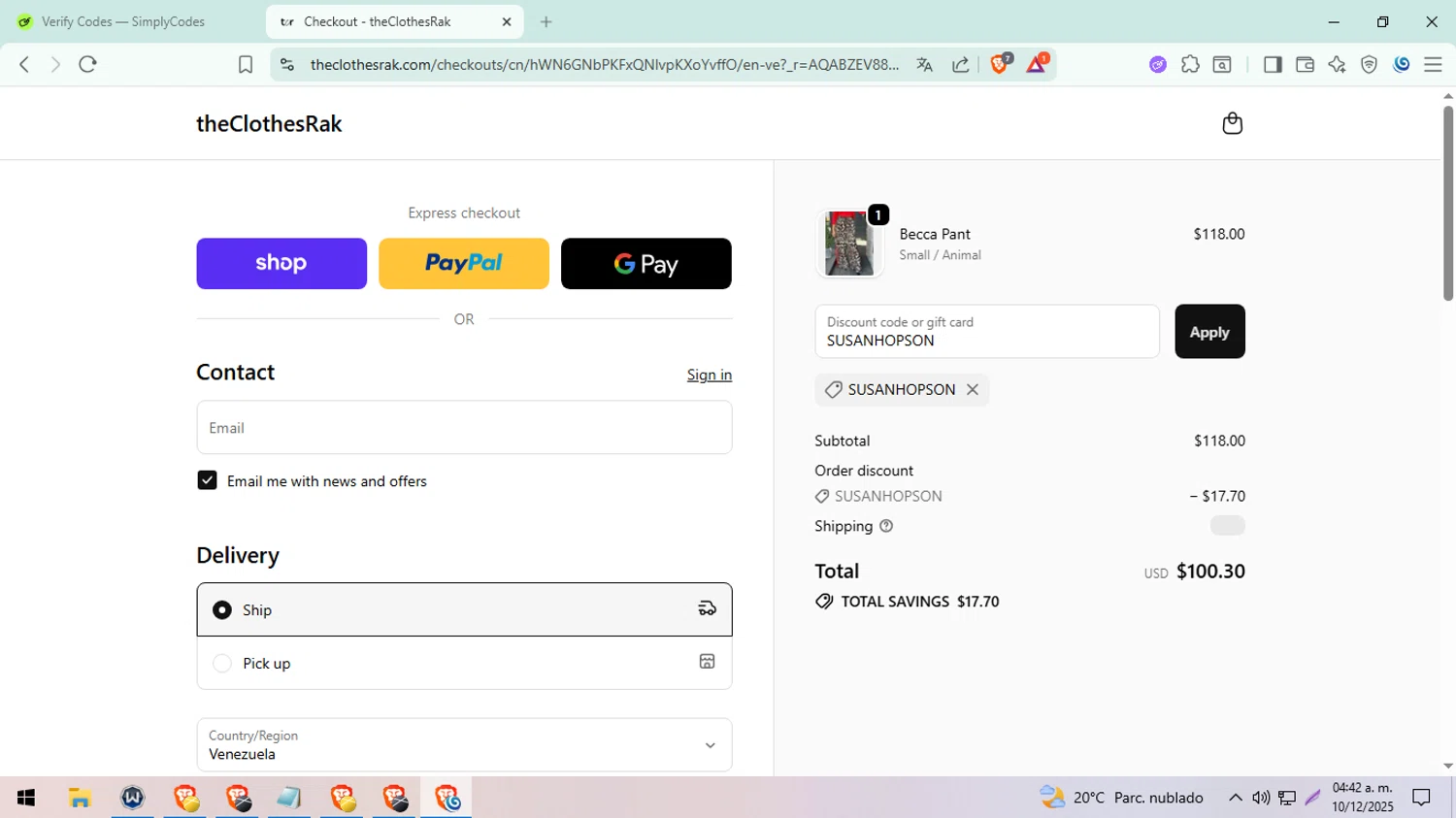The height and width of the screenshot is (818, 1456).
Task: Click the browser address bar URL
Action: point(605,64)
